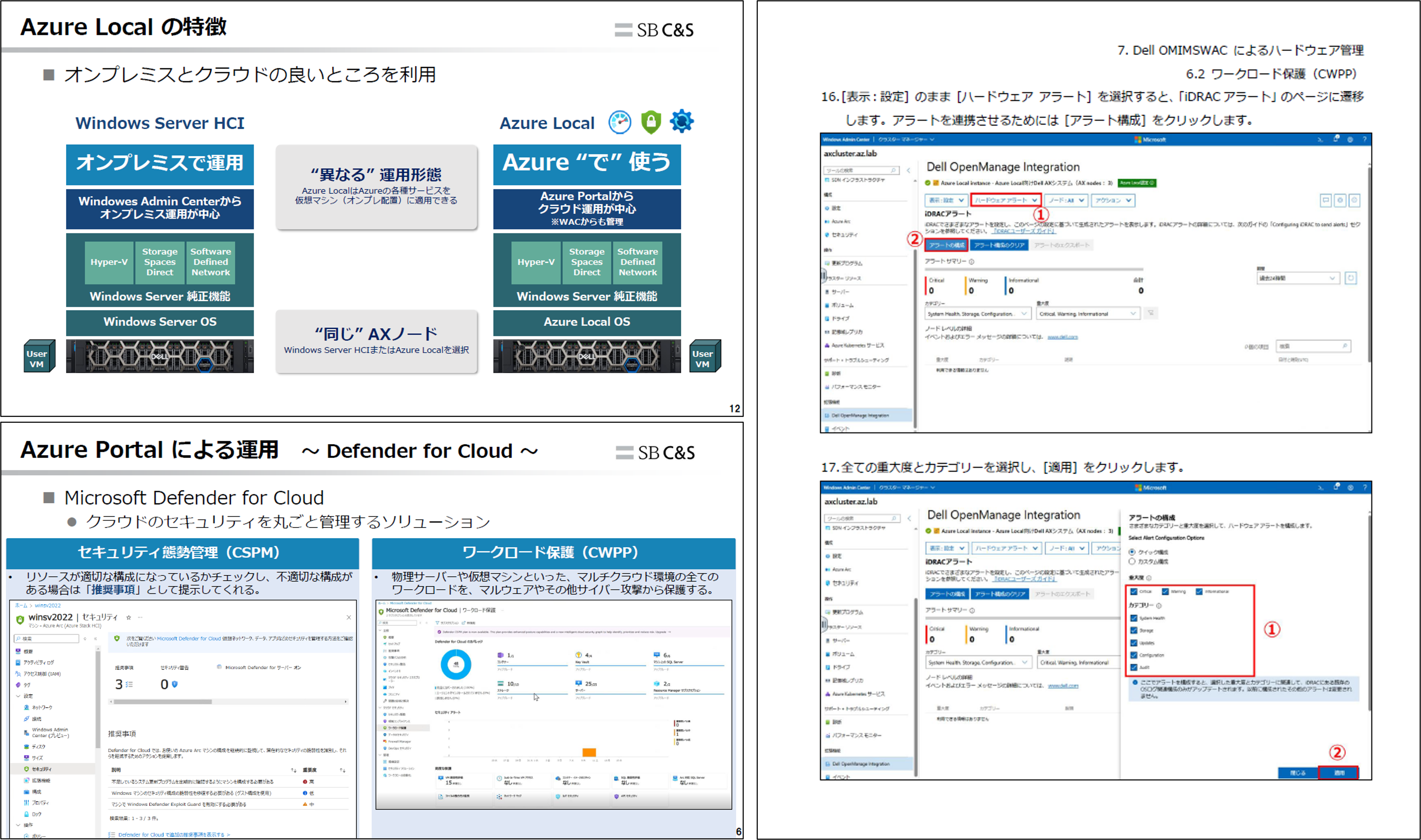Select the クイック構成 radio button
1421x840 pixels.
(x=1132, y=552)
